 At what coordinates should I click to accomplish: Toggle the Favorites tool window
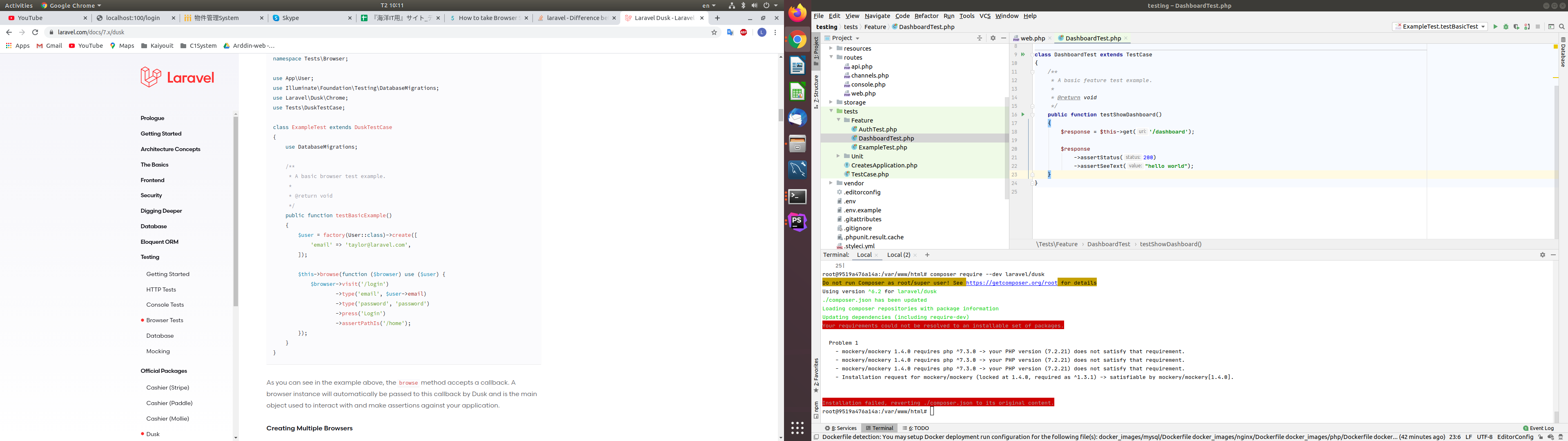click(x=816, y=374)
